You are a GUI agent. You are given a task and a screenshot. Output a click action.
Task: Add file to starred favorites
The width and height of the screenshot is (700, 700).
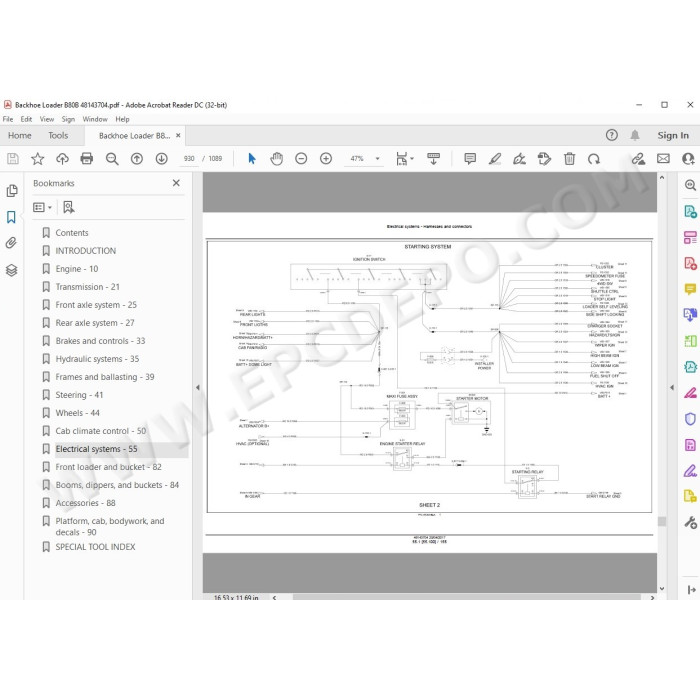[x=38, y=158]
